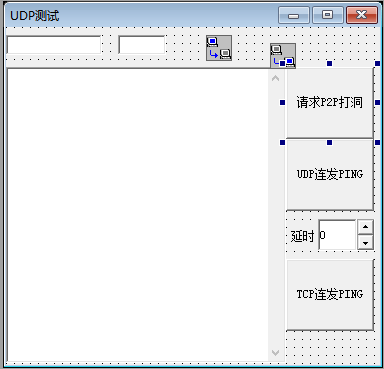Click the bottom-center selection handle of the 请求P2P打洞 button

329,143
